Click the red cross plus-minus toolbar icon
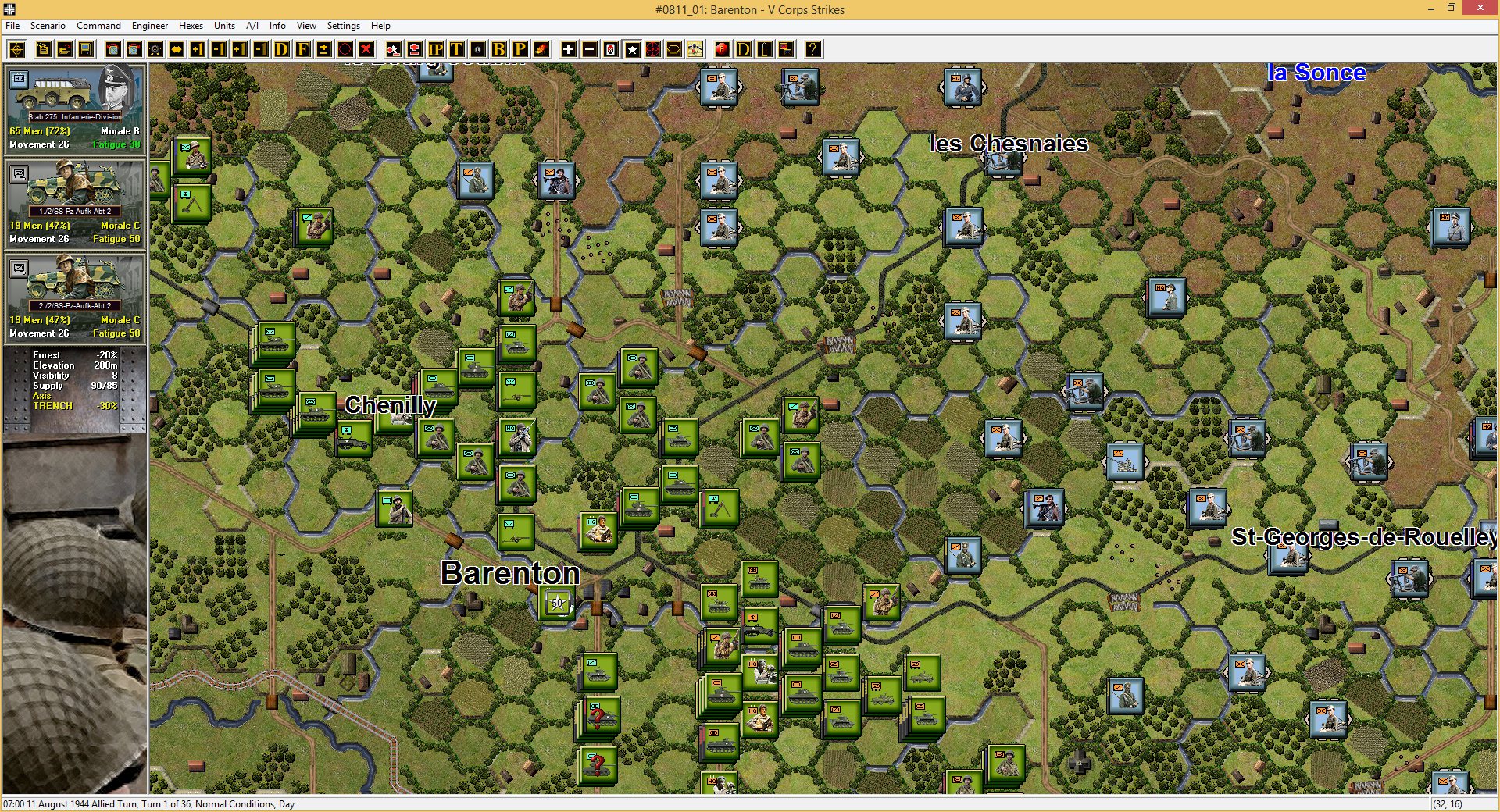Viewport: 1500px width, 812px height. (x=415, y=49)
